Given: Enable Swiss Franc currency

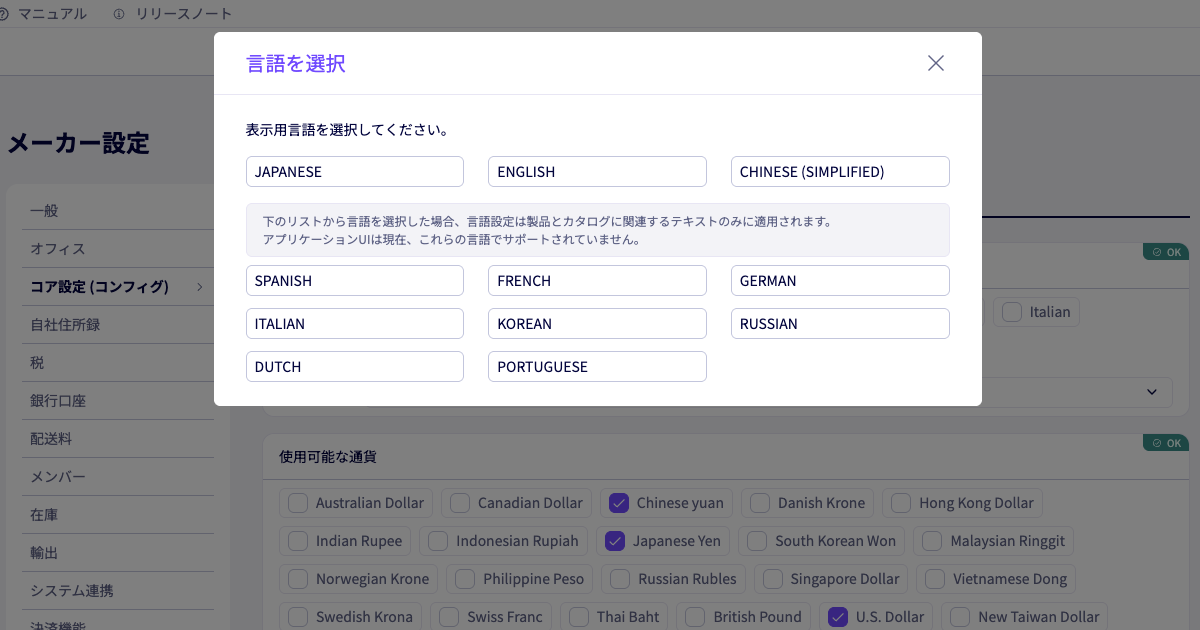Looking at the screenshot, I should click(449, 617).
